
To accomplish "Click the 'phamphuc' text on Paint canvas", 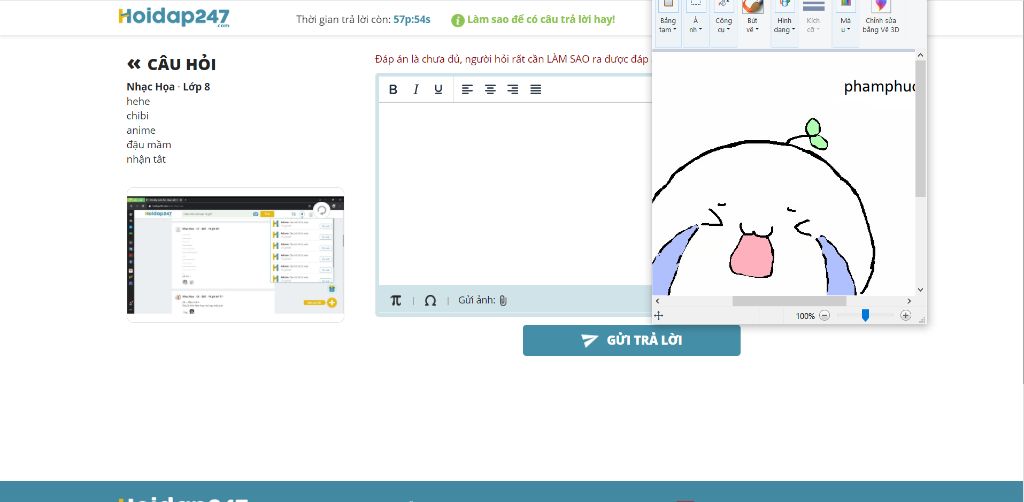I will pyautogui.click(x=880, y=87).
